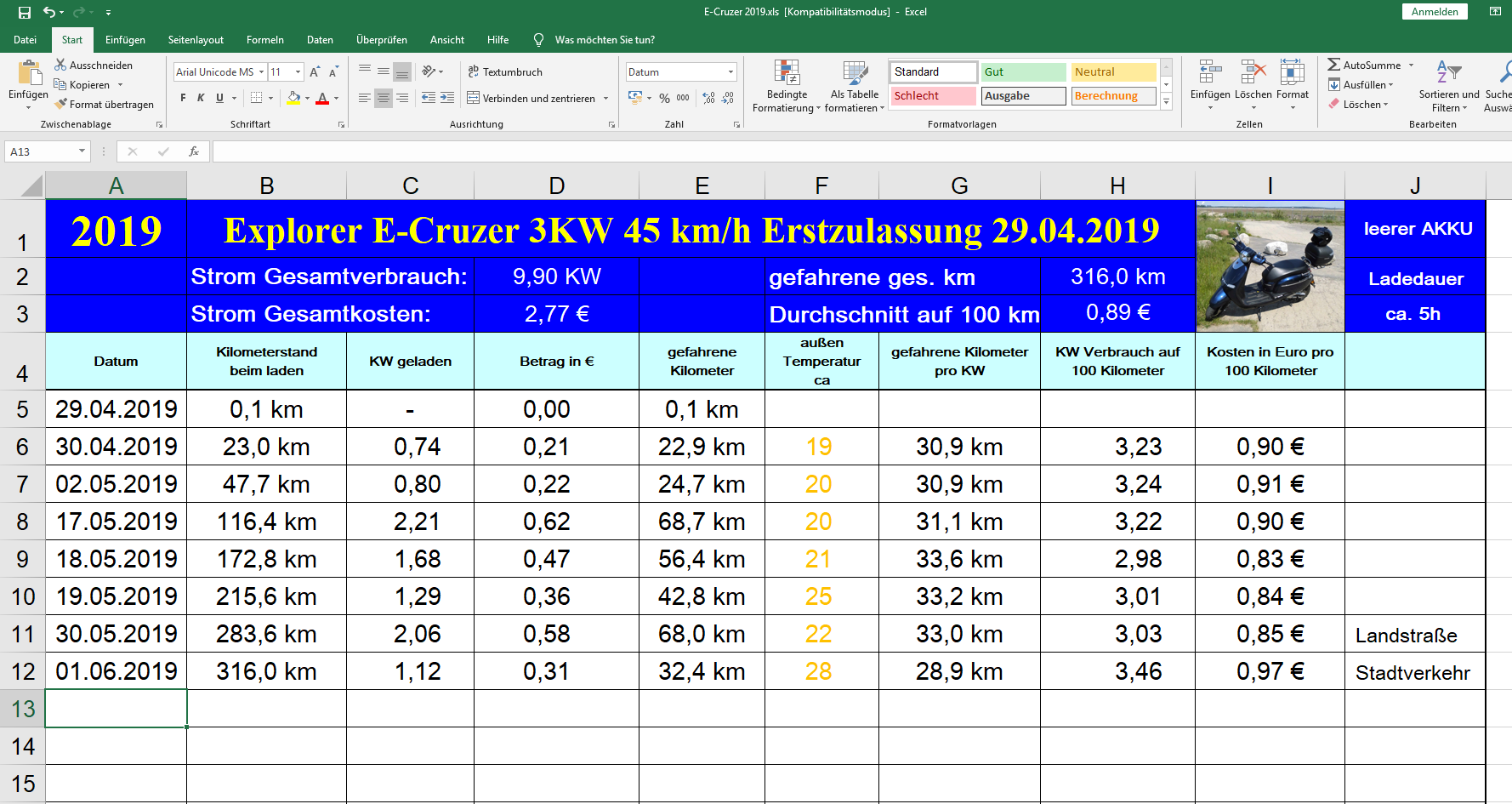Expand the Datum number format dropdown
Viewport: 1512px width, 804px height.
point(730,72)
